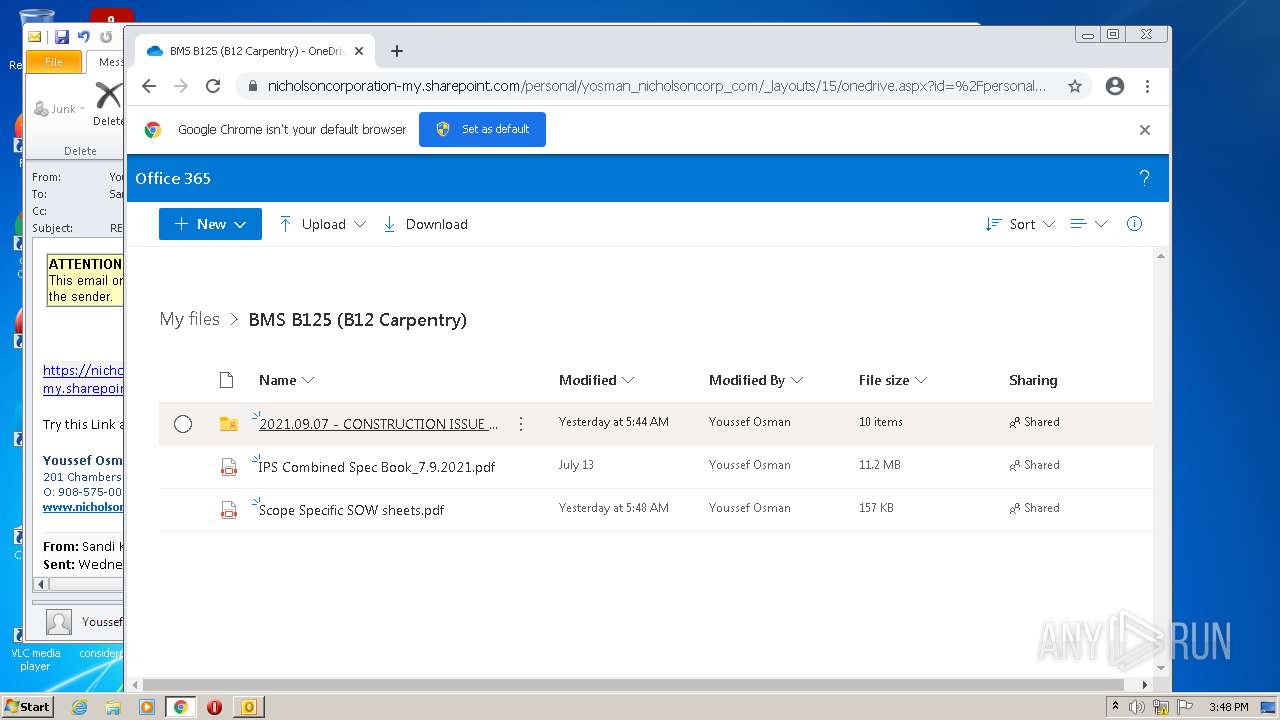1280x720 pixels.
Task: Switch to Outlook in the taskbar
Action: (x=248, y=707)
